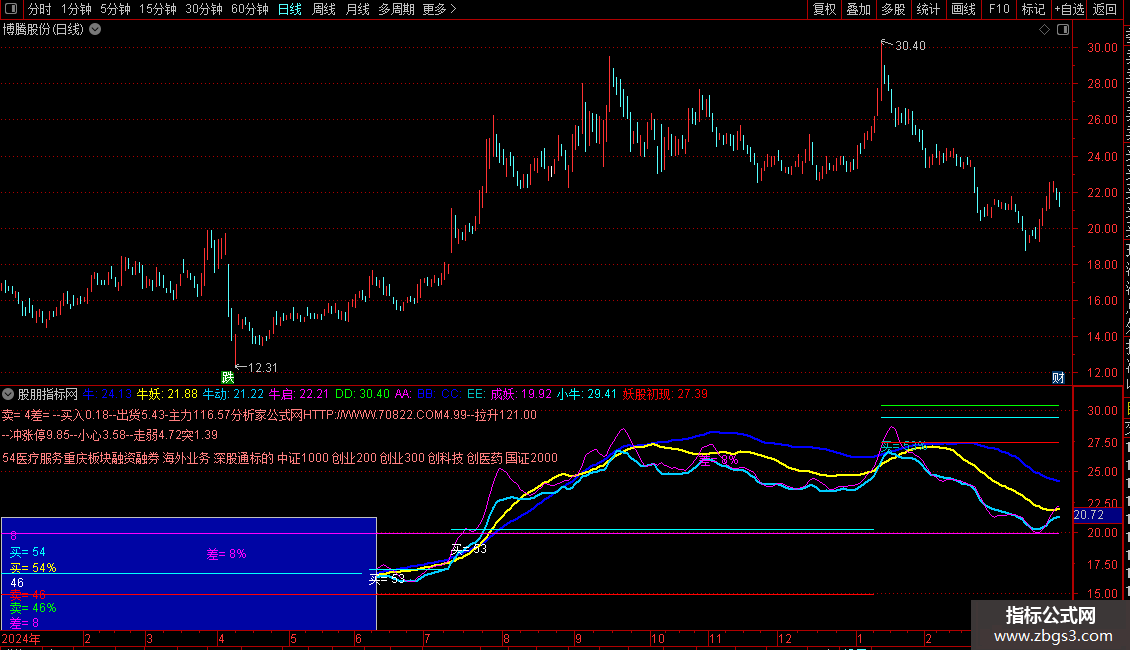Click the 牛妖: 21.88 indicator value

pos(167,394)
